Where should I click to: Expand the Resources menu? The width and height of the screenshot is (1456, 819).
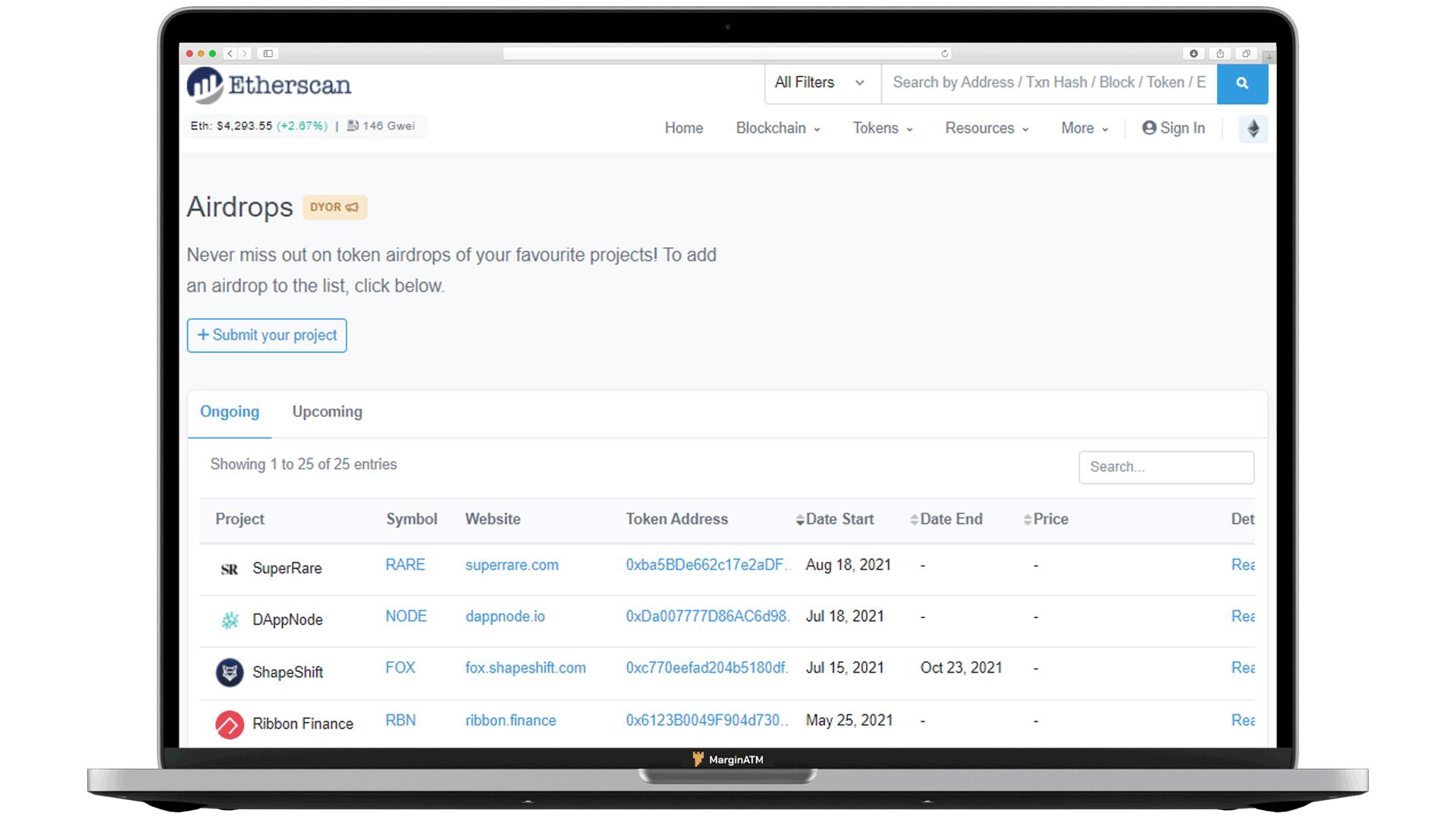(x=987, y=128)
